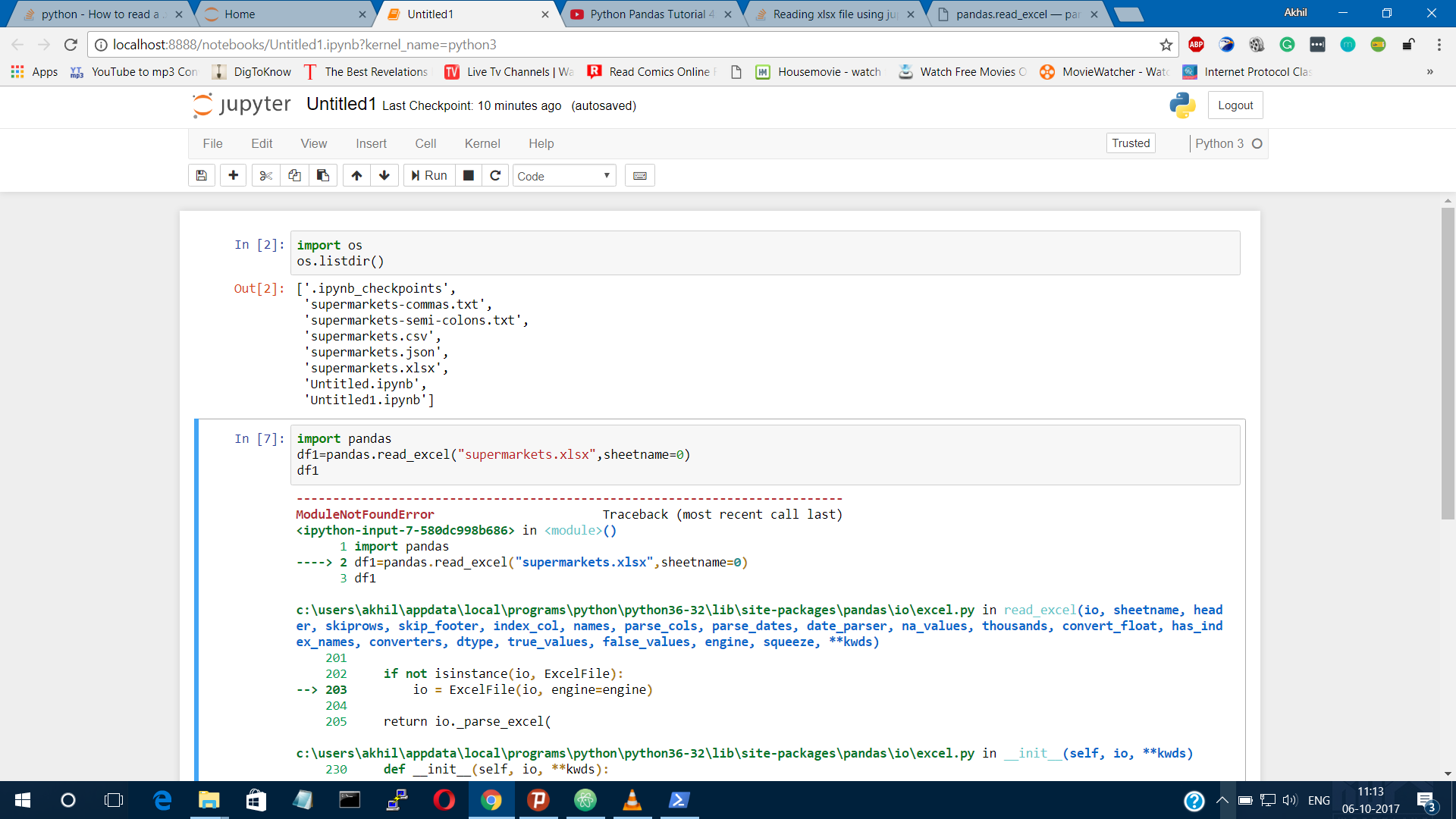
Task: Switch to Python Pandas Tutorial tab
Action: (x=650, y=14)
